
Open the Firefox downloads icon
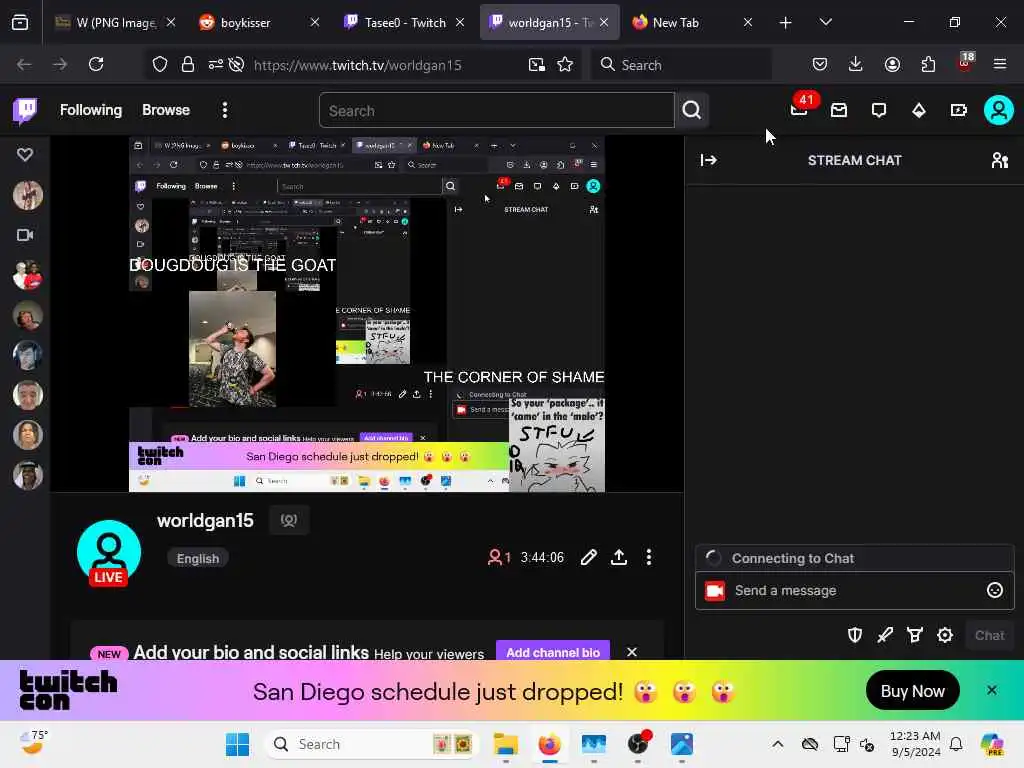[856, 64]
